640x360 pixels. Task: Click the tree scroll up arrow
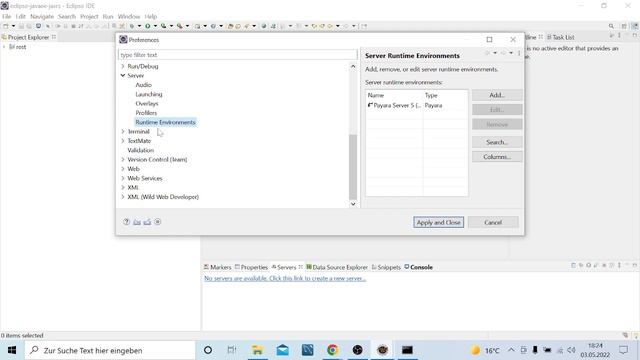353,66
